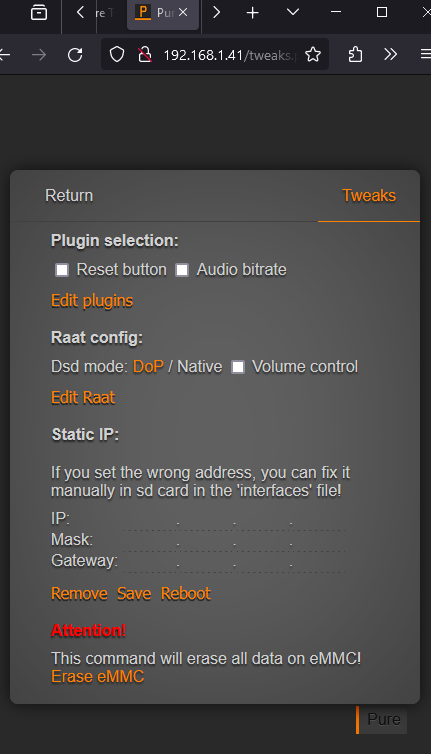Image resolution: width=431 pixels, height=754 pixels.
Task: Click the first IP address input field
Action: pos(151,520)
